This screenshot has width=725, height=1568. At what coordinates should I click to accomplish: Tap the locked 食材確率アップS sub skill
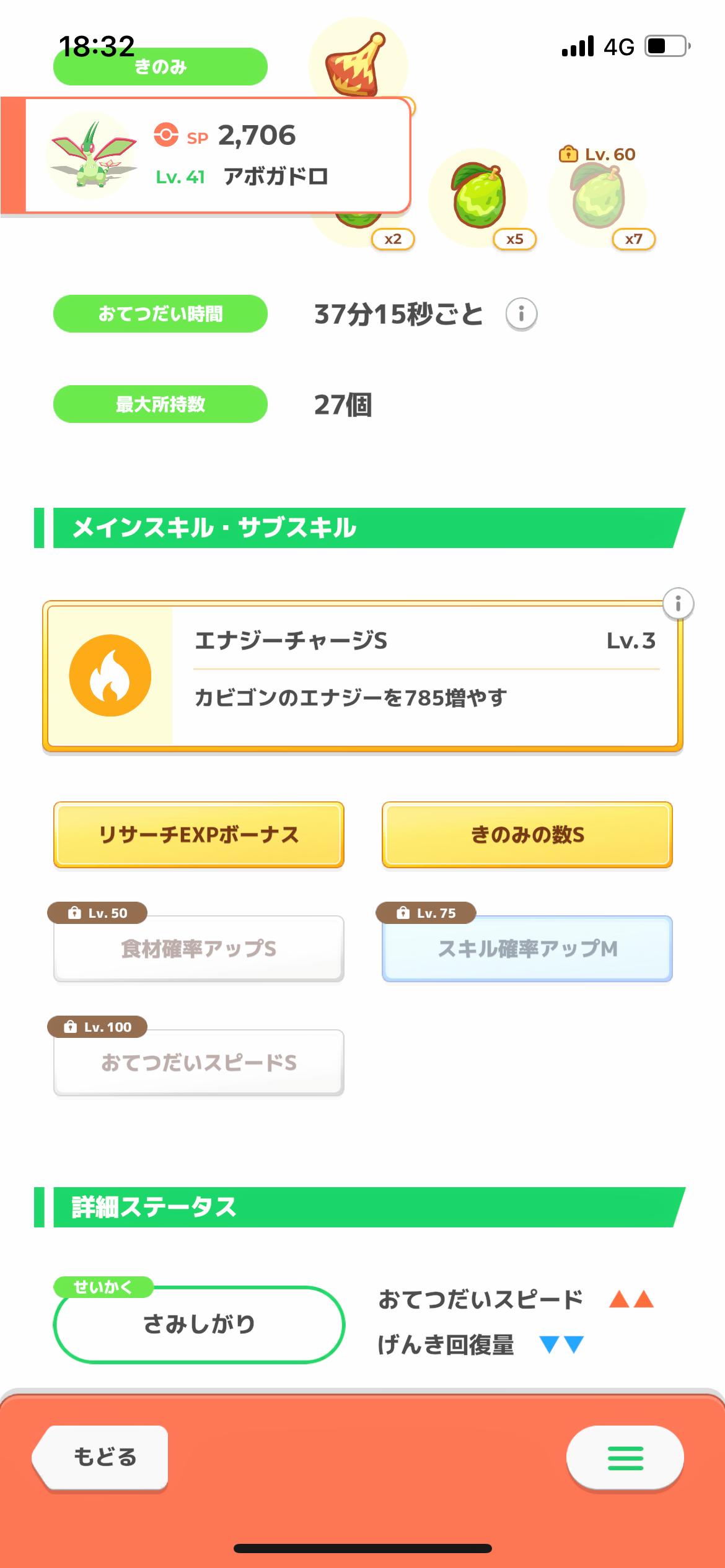[199, 949]
